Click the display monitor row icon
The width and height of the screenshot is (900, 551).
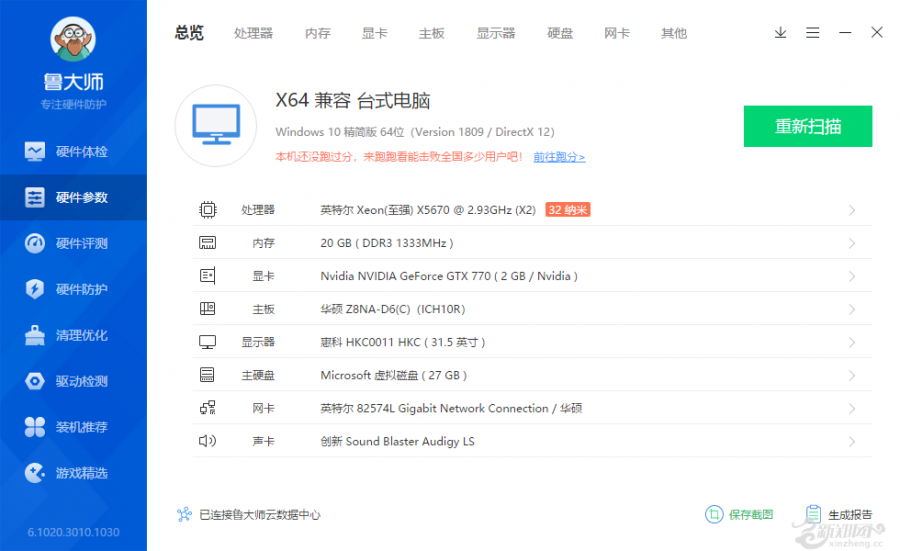207,342
